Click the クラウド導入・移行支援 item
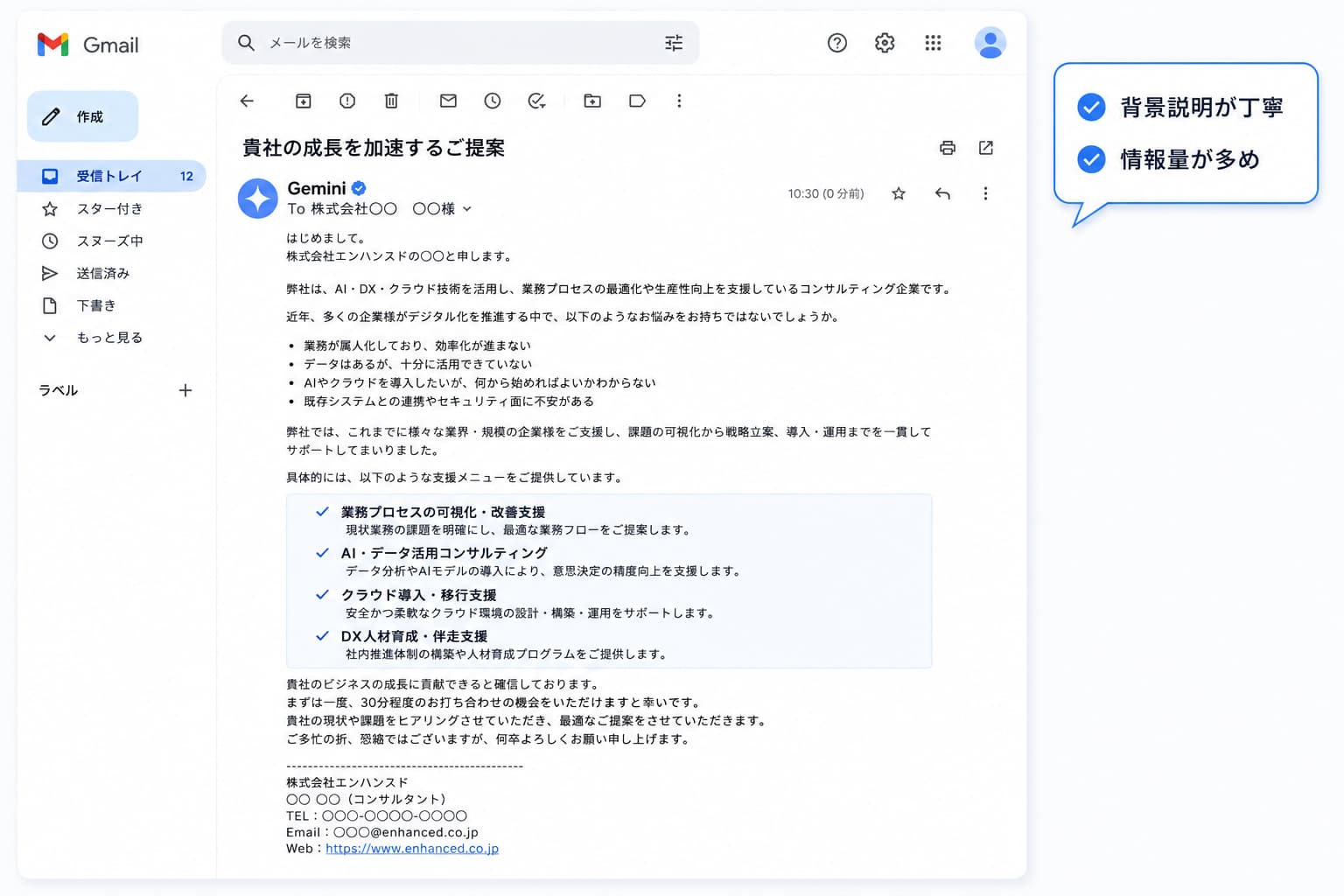 pos(418,595)
